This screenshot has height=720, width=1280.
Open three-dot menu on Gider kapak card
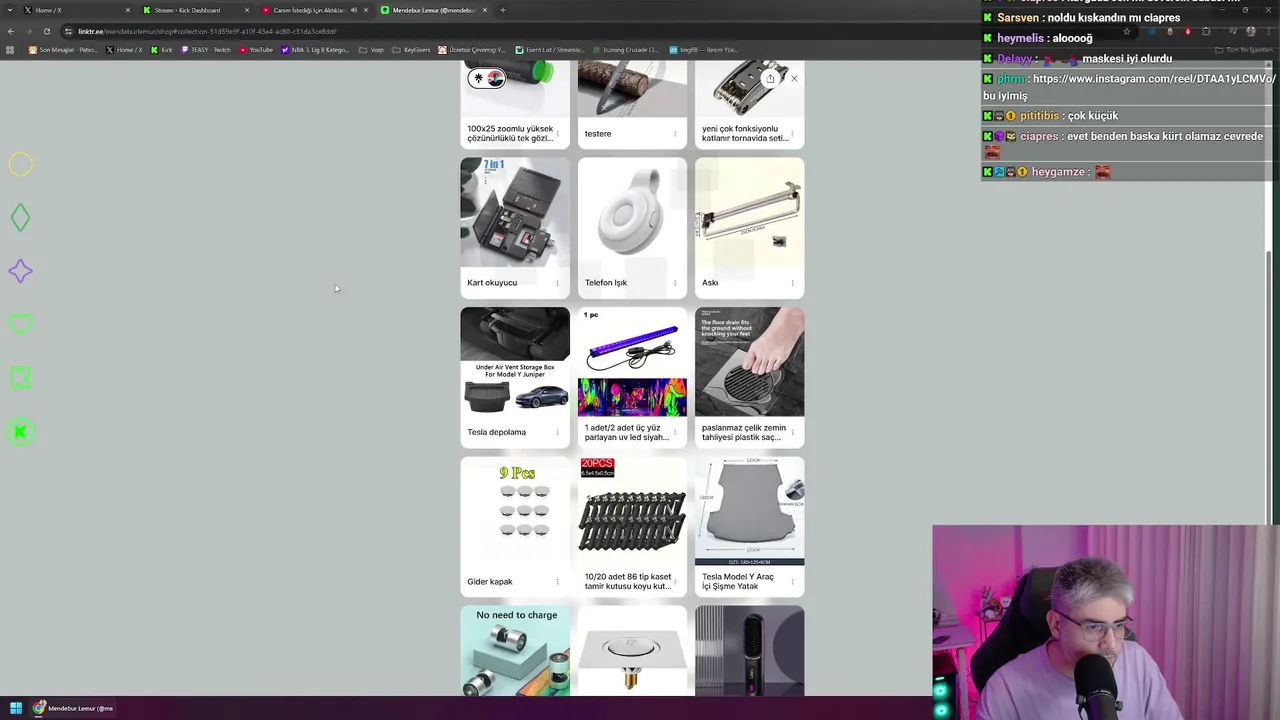(557, 582)
